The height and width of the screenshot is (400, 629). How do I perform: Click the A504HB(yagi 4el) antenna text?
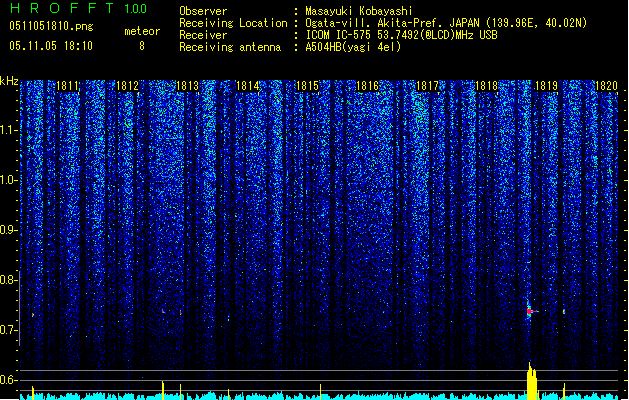tap(353, 47)
